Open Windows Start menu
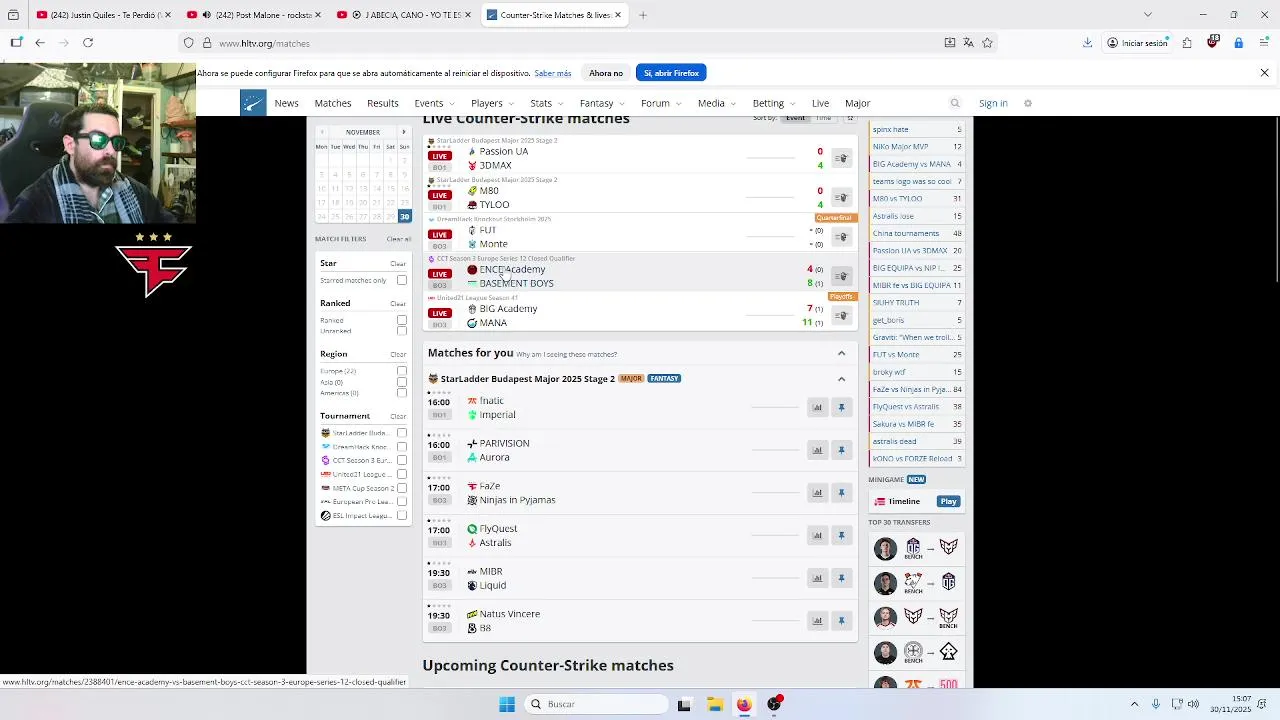The width and height of the screenshot is (1280, 720). (507, 704)
